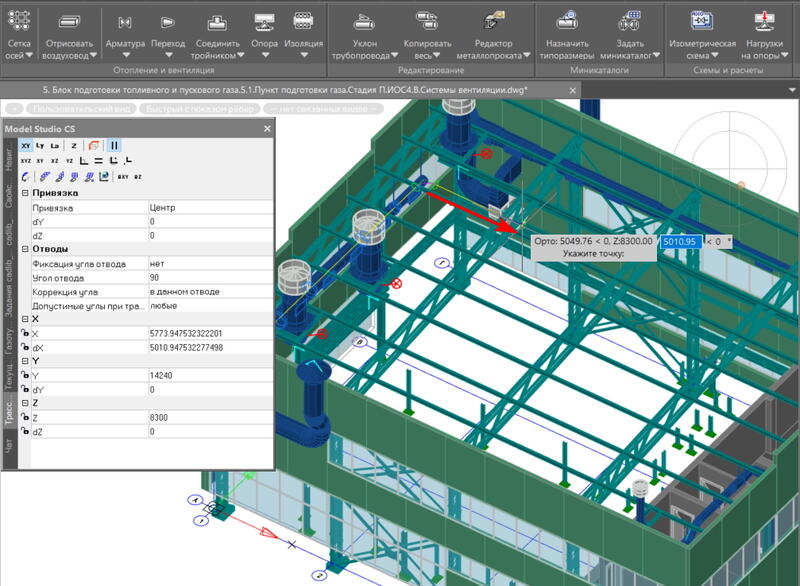The height and width of the screenshot is (586, 800).
Task: Open Уклон трубопровода dropdown arrow
Action: click(394, 55)
